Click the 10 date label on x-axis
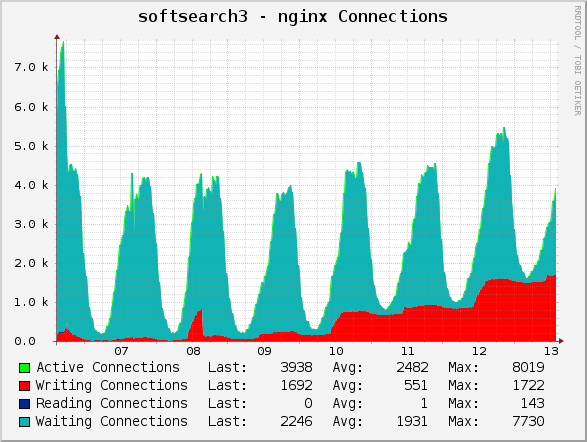This screenshot has height=442, width=587. click(x=336, y=351)
